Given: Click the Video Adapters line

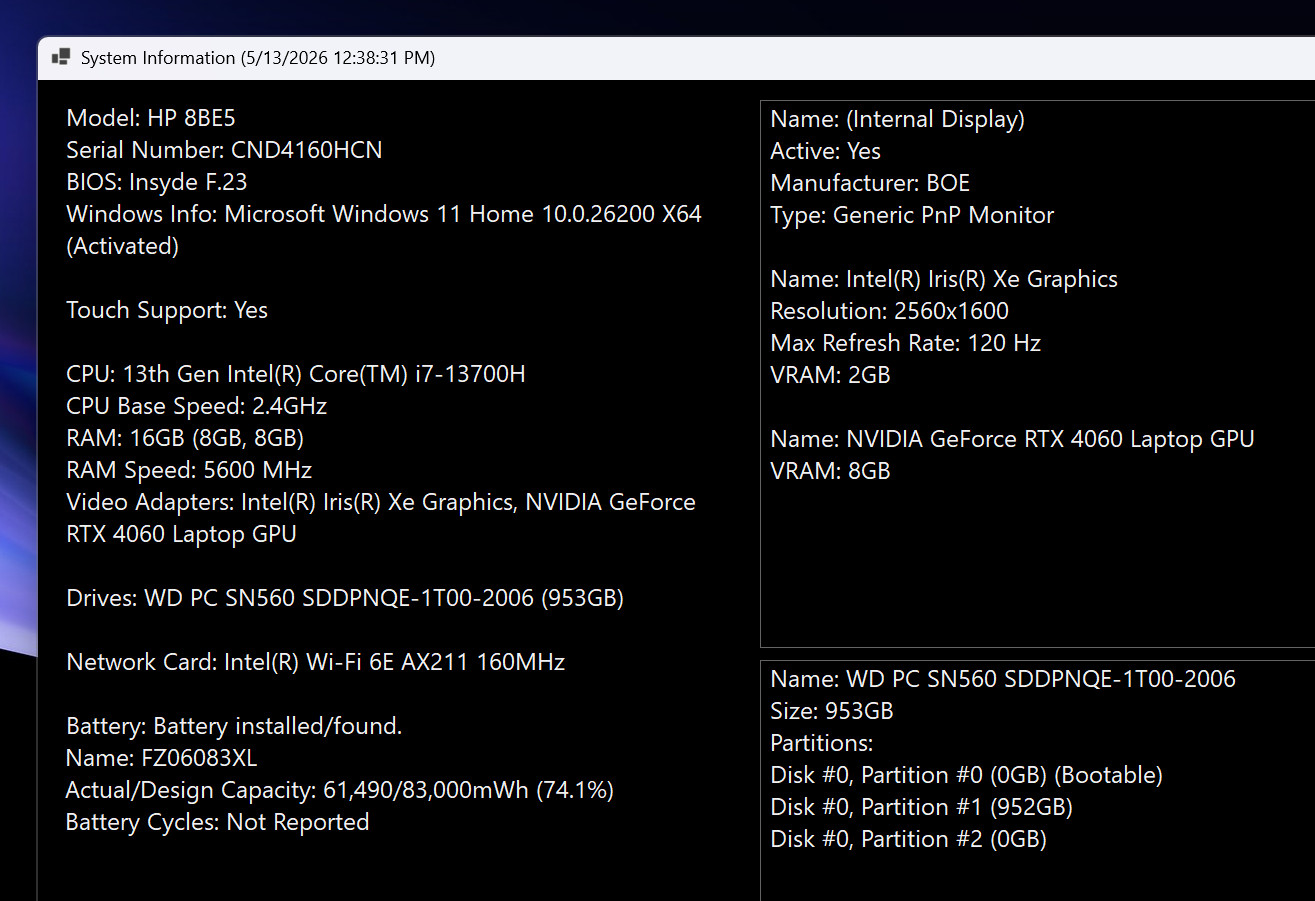Looking at the screenshot, I should [x=381, y=502].
